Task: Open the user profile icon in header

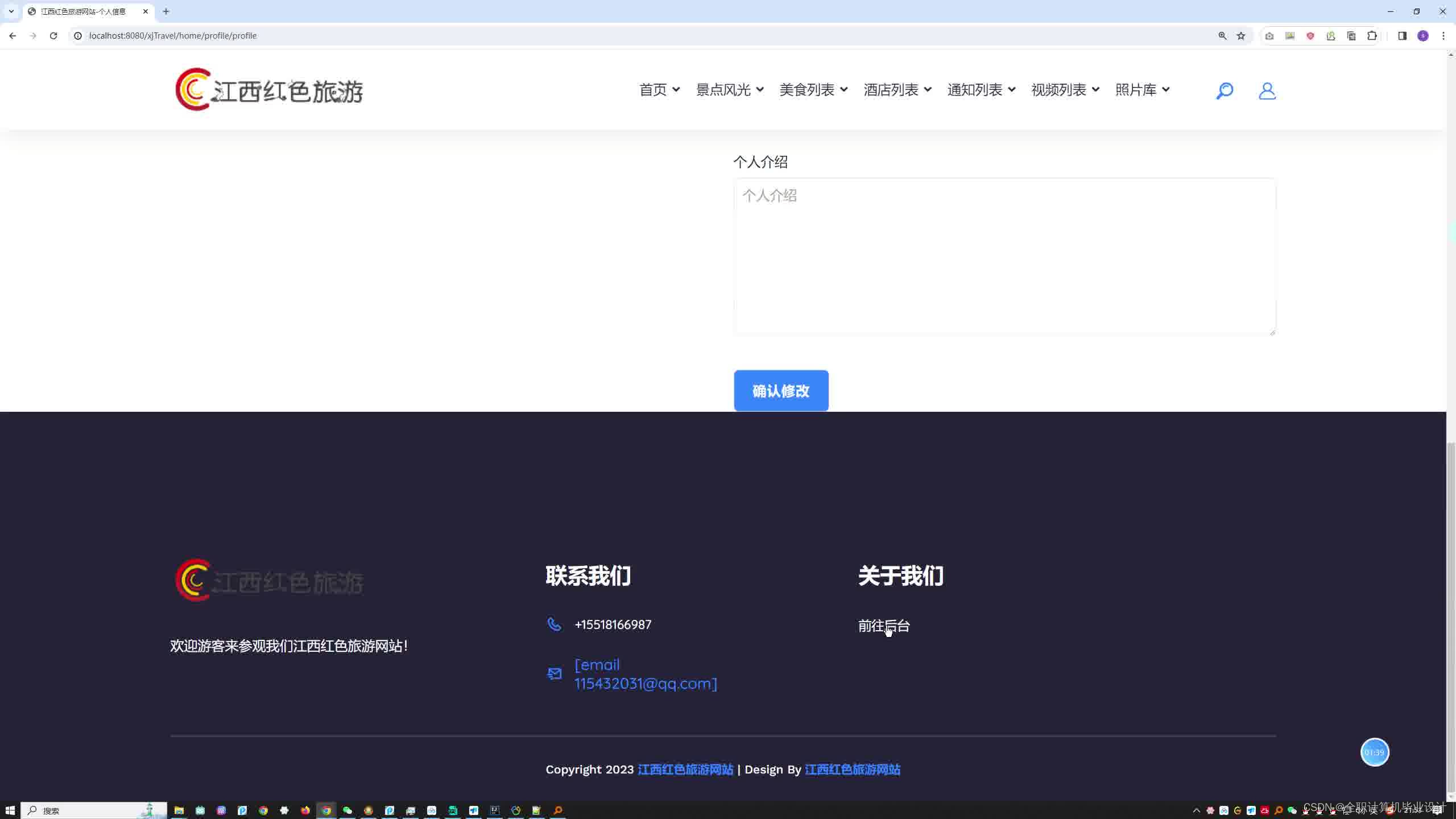Action: [x=1267, y=90]
